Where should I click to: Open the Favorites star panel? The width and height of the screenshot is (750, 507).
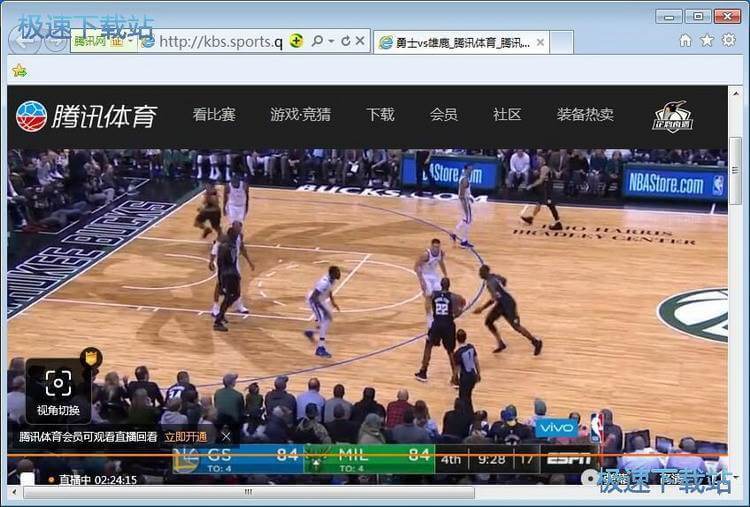click(x=707, y=41)
